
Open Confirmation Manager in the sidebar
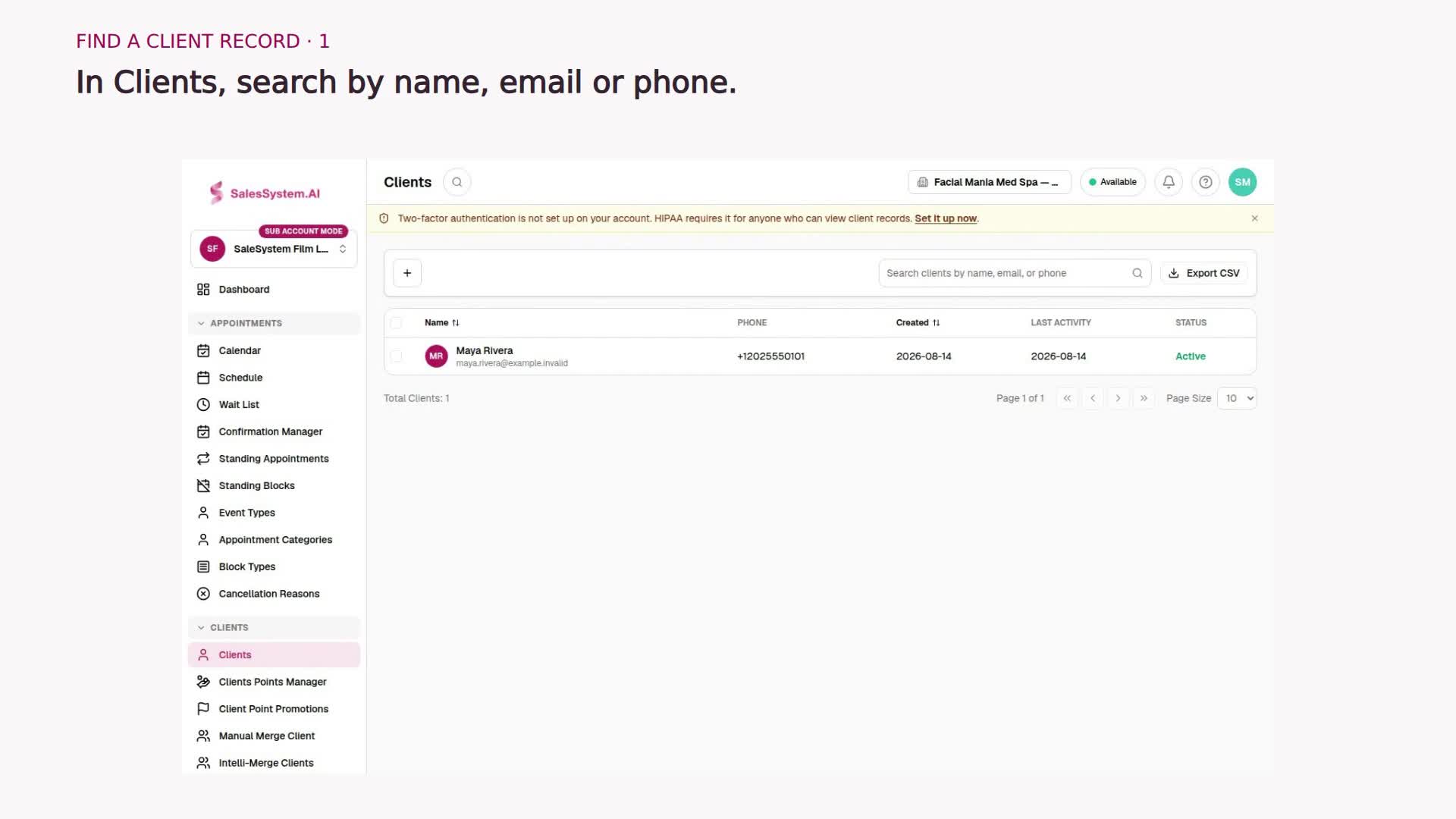tap(274, 431)
